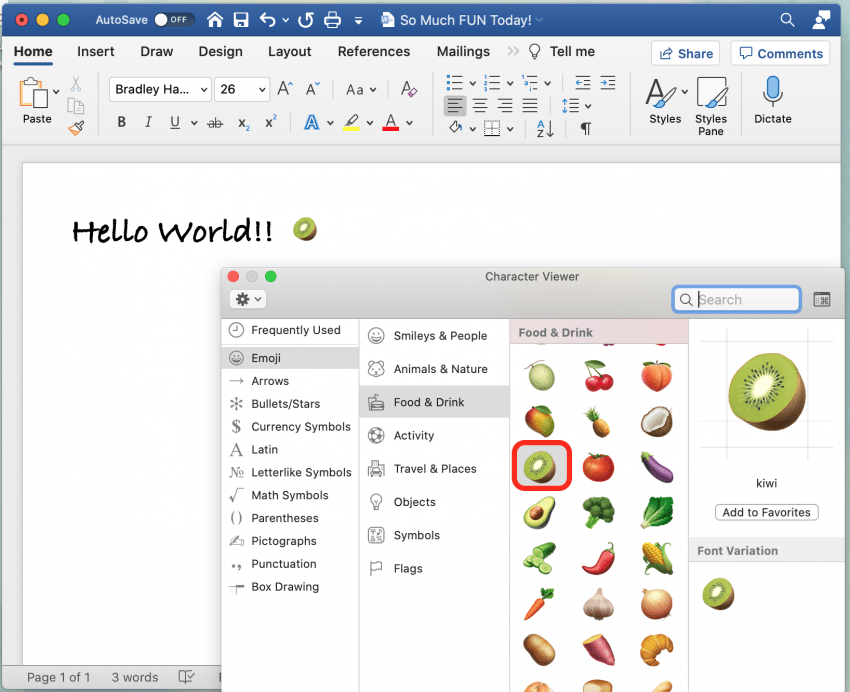
Task: Click the Share button
Action: (686, 53)
